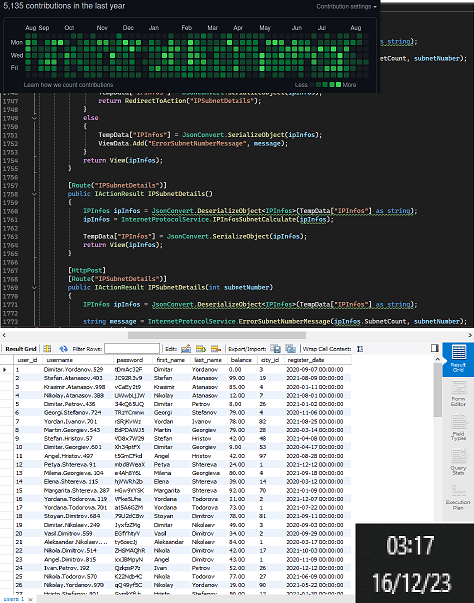
Task: Toggle the side panel visibility icon
Action: pyautogui.click(x=434, y=348)
